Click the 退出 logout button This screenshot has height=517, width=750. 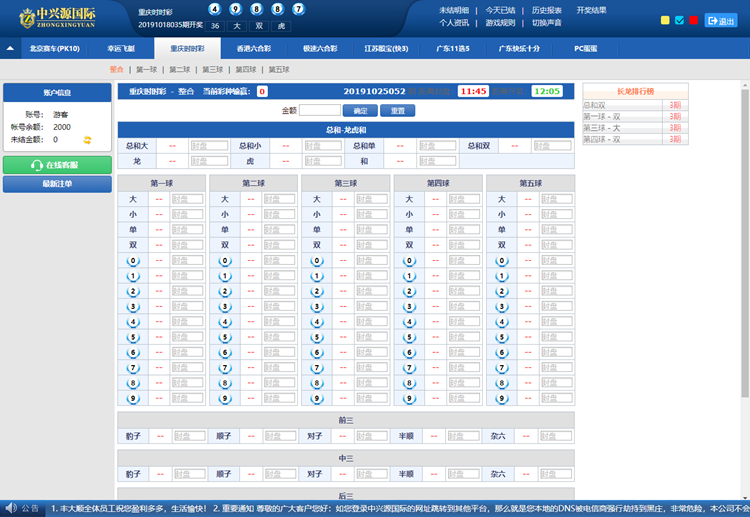tap(720, 20)
